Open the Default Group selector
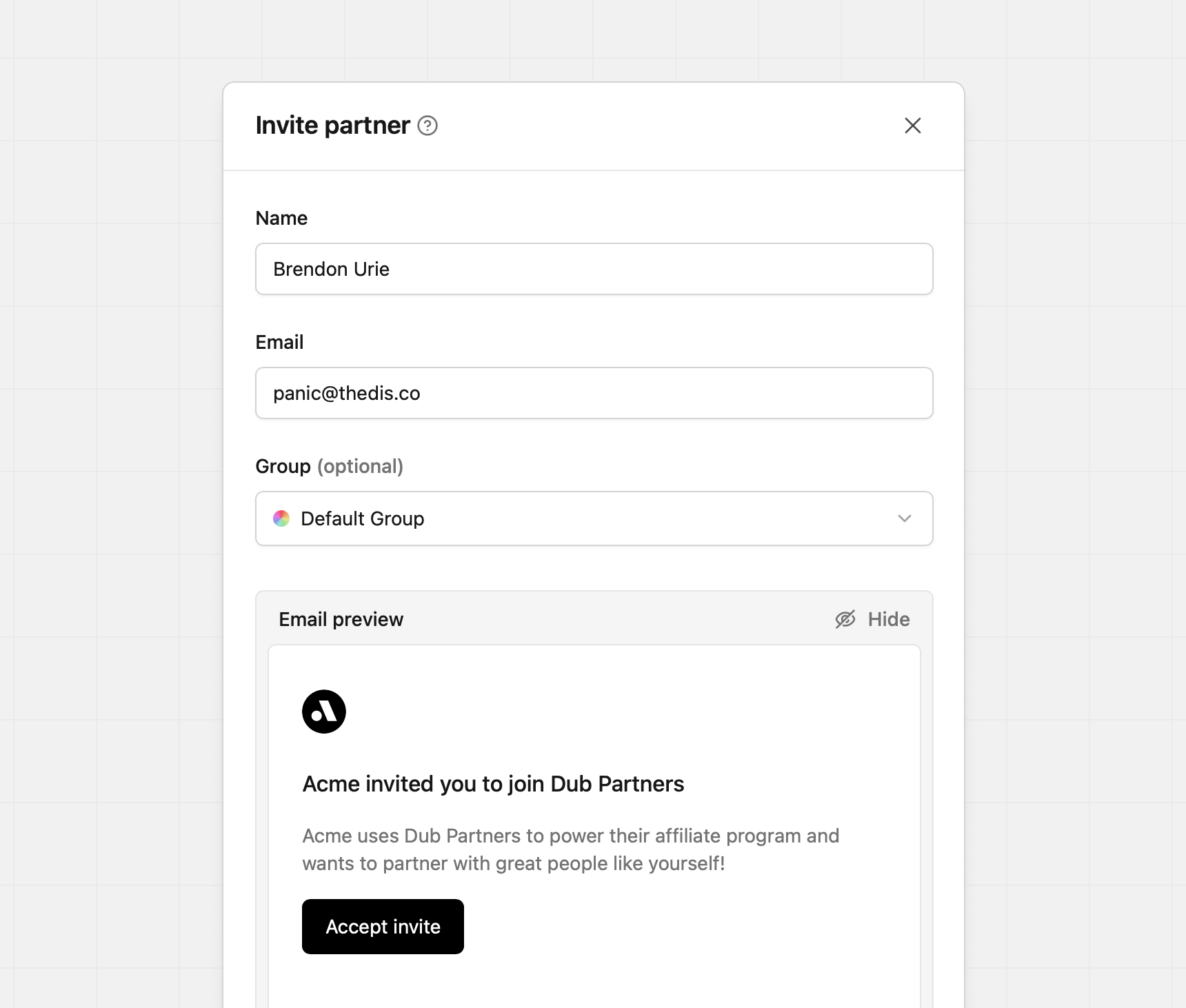 (593, 518)
